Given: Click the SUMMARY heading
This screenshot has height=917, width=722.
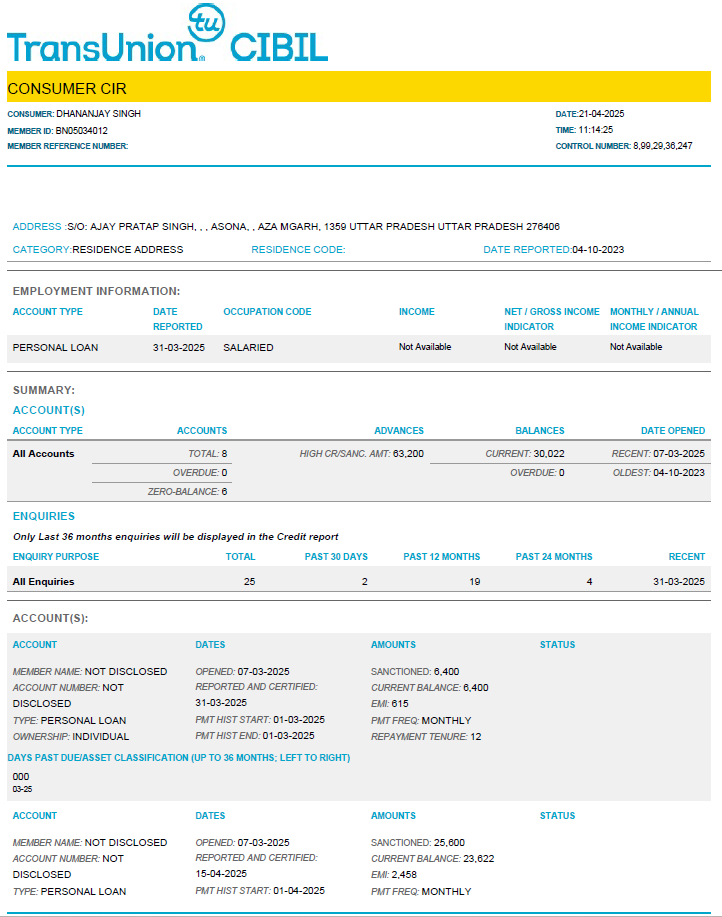Looking at the screenshot, I should point(44,390).
